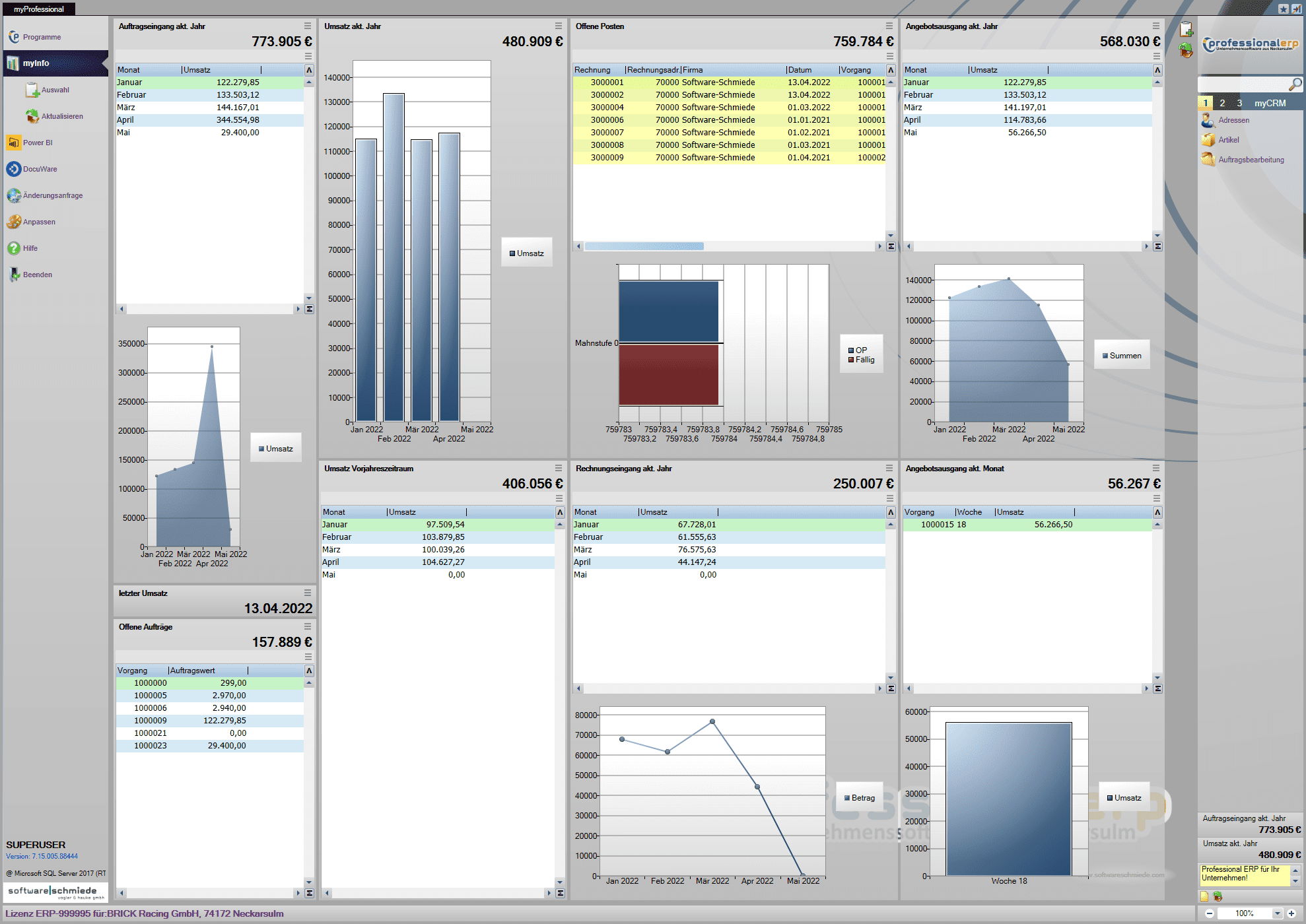Toggle Umsatz legend in bar chart
Viewport: 1306px width, 924px height.
pyautogui.click(x=527, y=253)
